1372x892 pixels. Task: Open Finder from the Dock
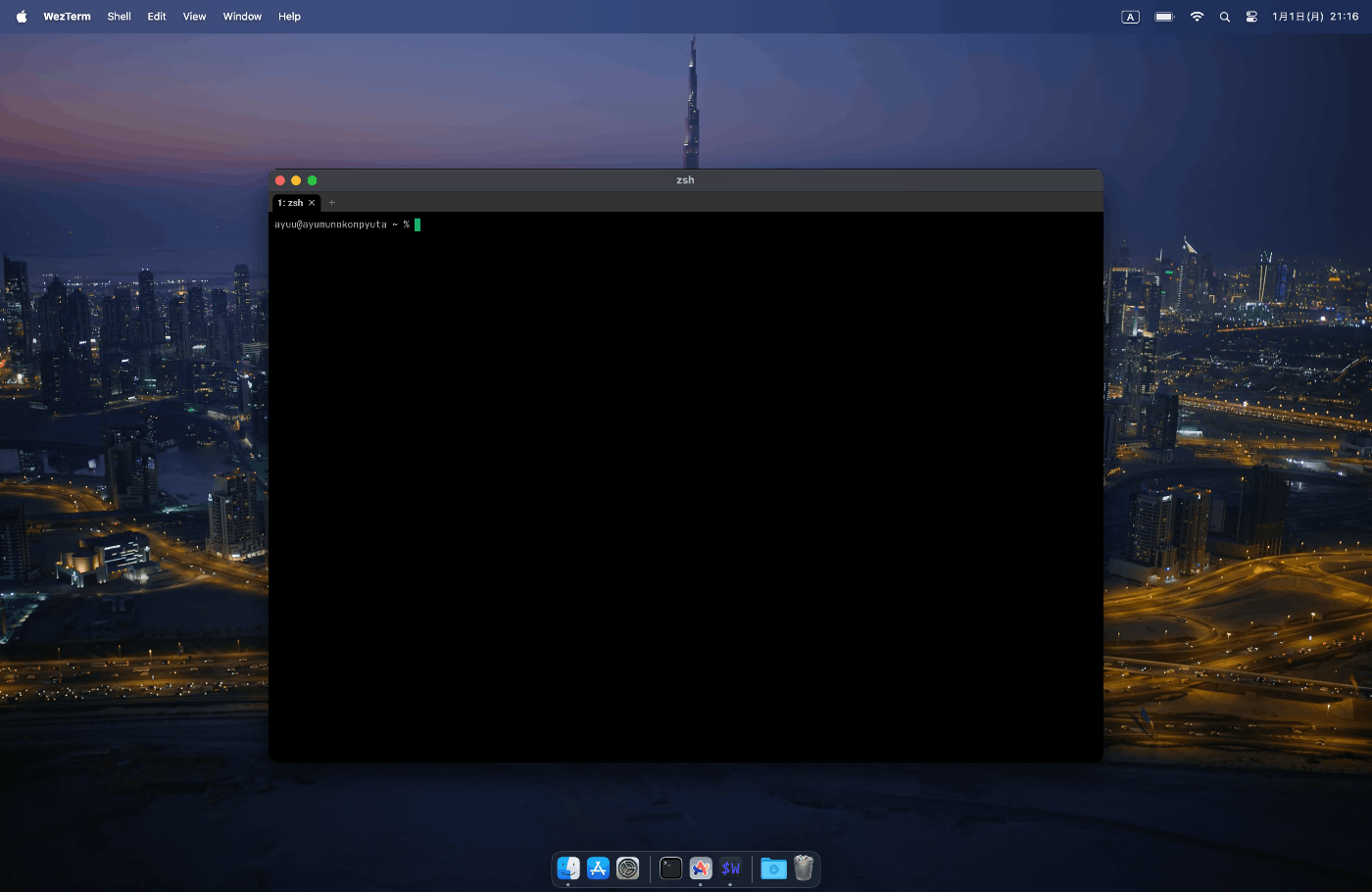[568, 868]
